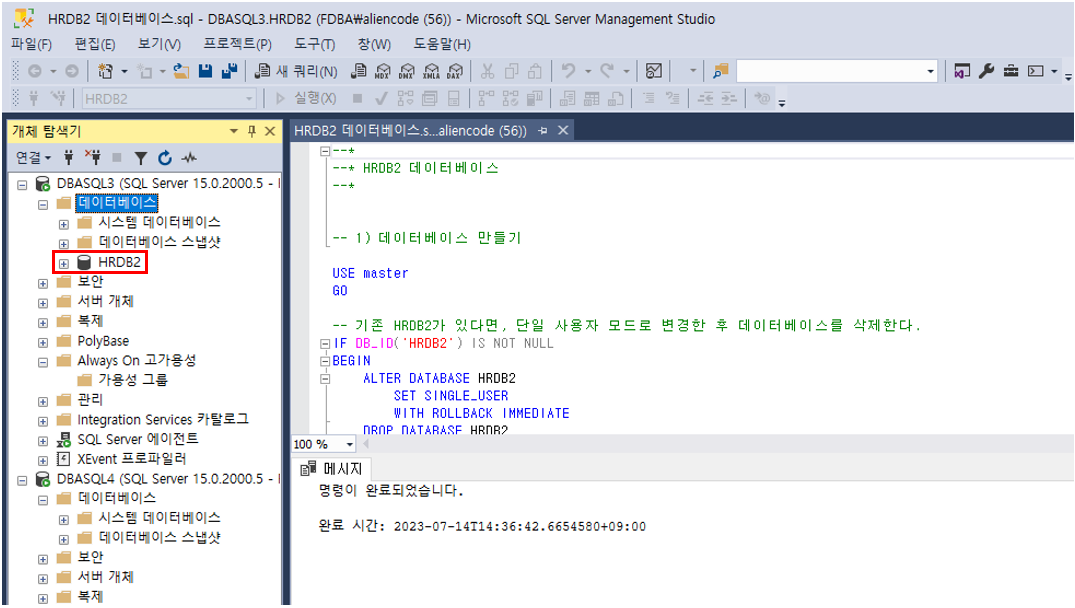Screen dimensions: 1075x608
Task: Expand 시스템 데이터베이스 under DBASQL3
Action: coord(64,224)
